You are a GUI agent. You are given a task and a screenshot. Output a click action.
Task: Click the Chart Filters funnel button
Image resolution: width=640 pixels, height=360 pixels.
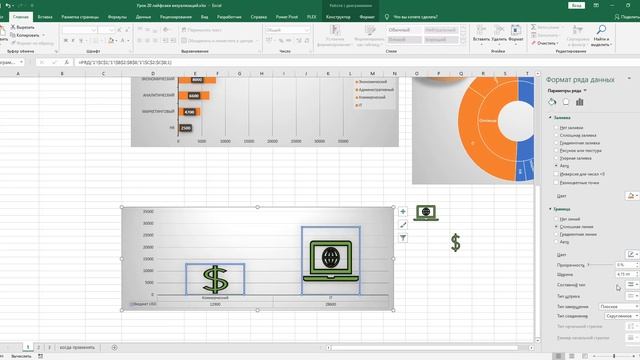coord(403,238)
